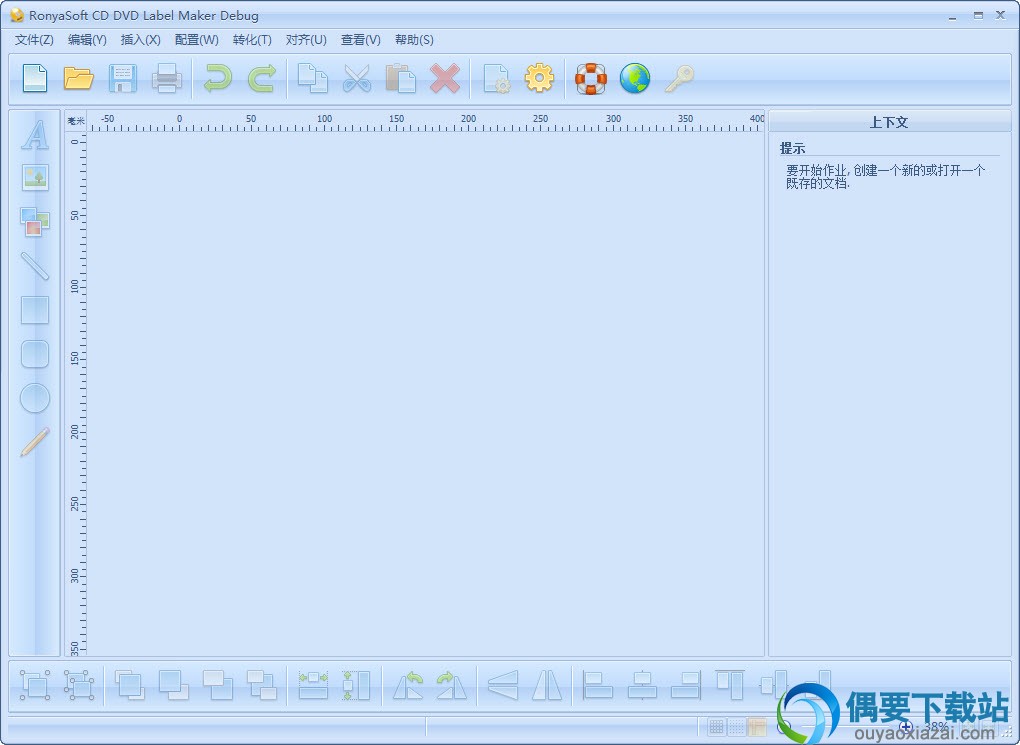Select the Line drawing tool
This screenshot has width=1020, height=745.
35,266
